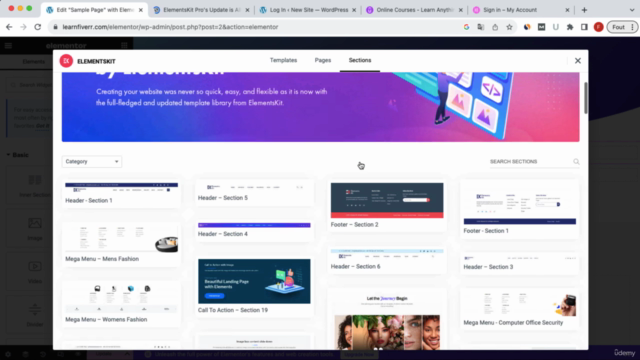This screenshot has width=640, height=360.
Task: Switch to the Online Courses browser tab
Action: [415, 10]
